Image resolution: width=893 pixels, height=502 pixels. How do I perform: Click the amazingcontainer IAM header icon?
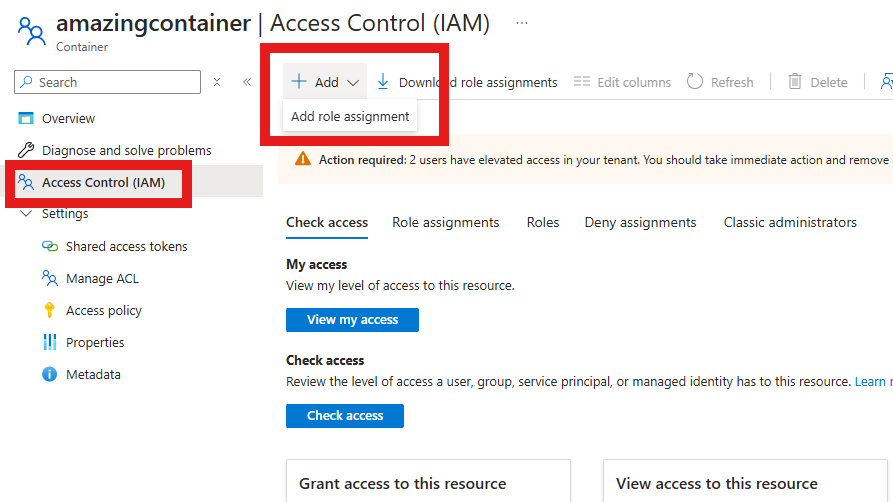(x=31, y=31)
